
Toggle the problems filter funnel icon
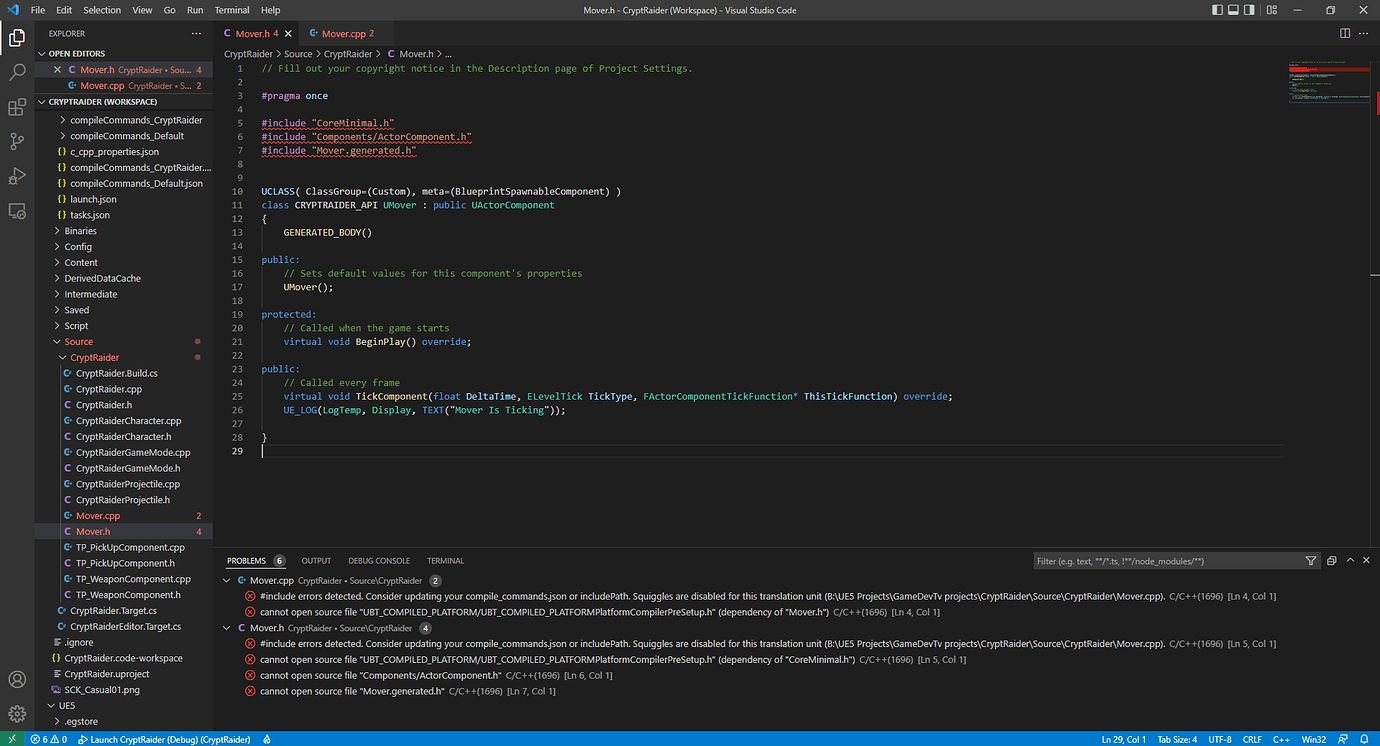[1311, 561]
